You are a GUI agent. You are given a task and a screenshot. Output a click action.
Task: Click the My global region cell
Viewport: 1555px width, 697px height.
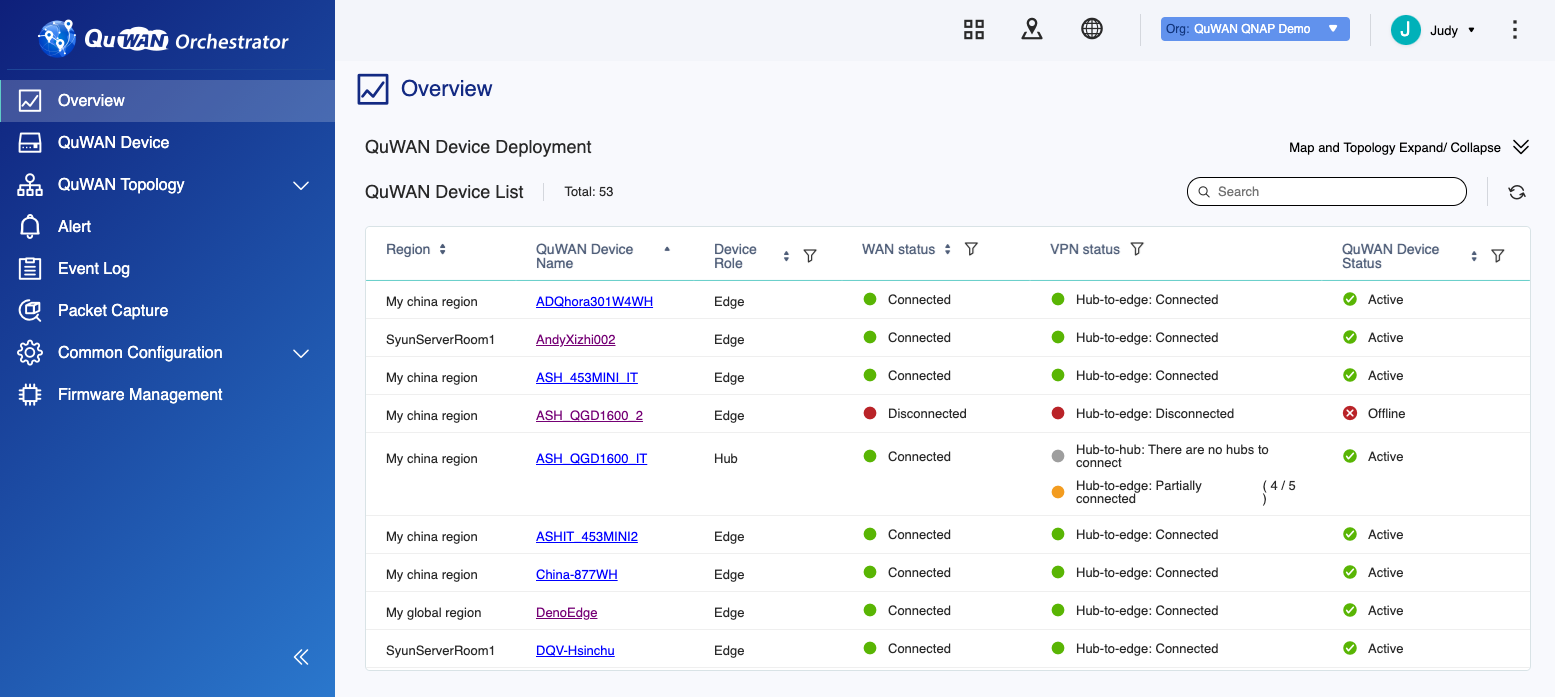point(434,613)
